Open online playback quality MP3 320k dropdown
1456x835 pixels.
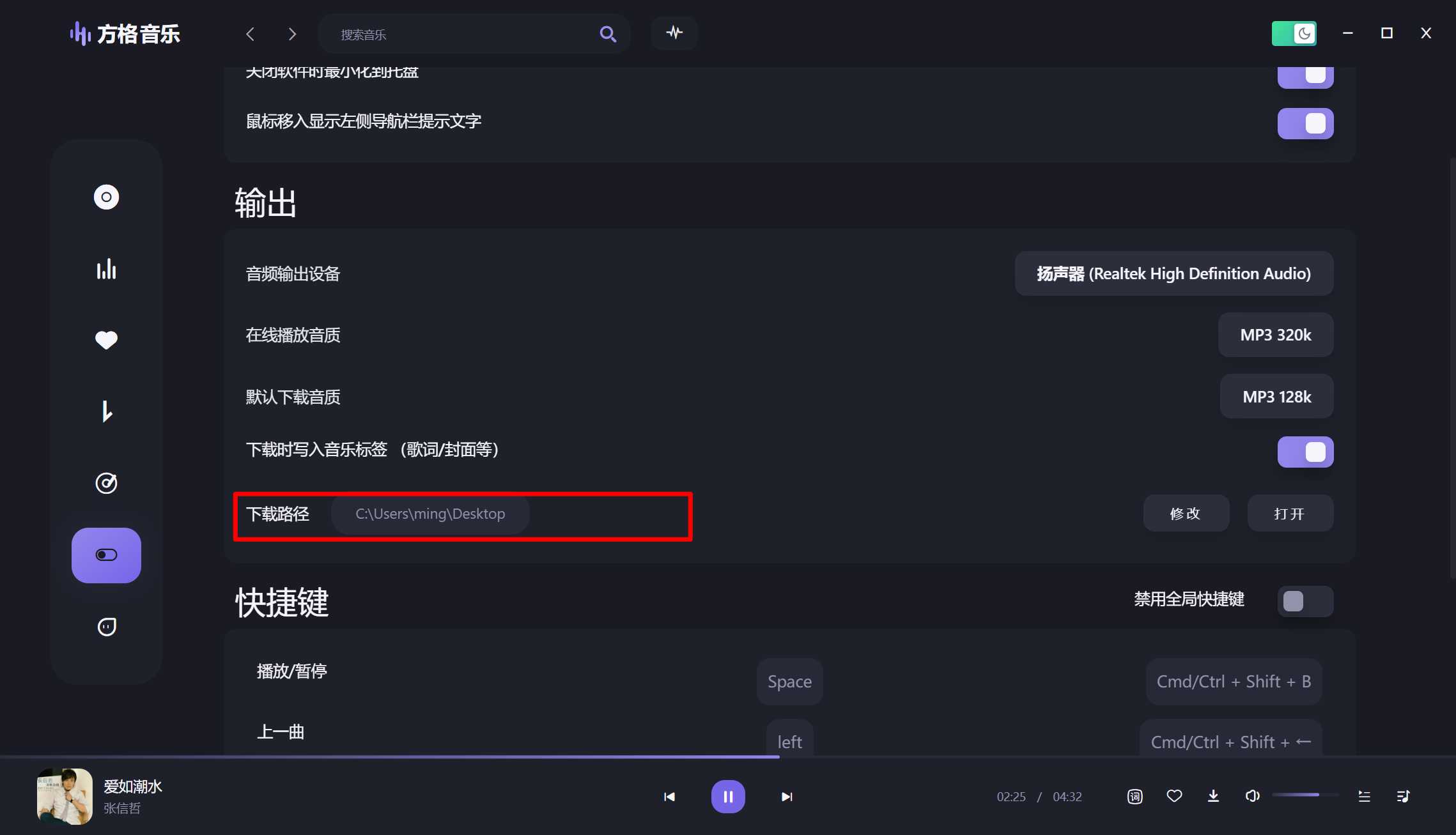[x=1275, y=335]
